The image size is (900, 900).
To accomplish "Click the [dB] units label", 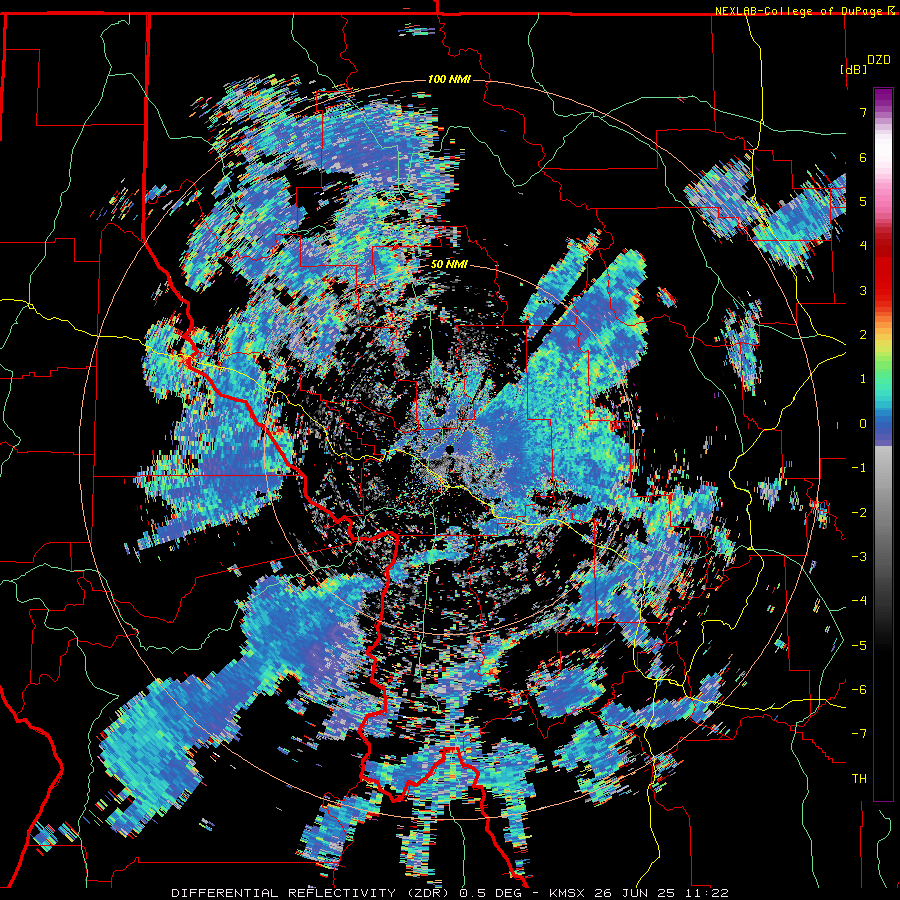I will [854, 69].
